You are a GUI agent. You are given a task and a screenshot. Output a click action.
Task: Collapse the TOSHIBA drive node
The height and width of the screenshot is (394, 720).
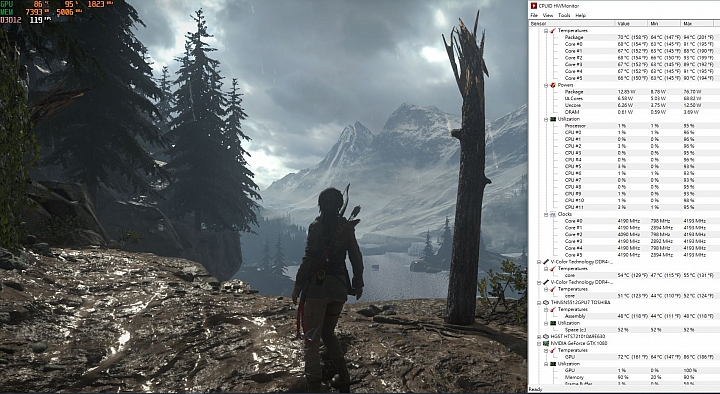(x=539, y=303)
